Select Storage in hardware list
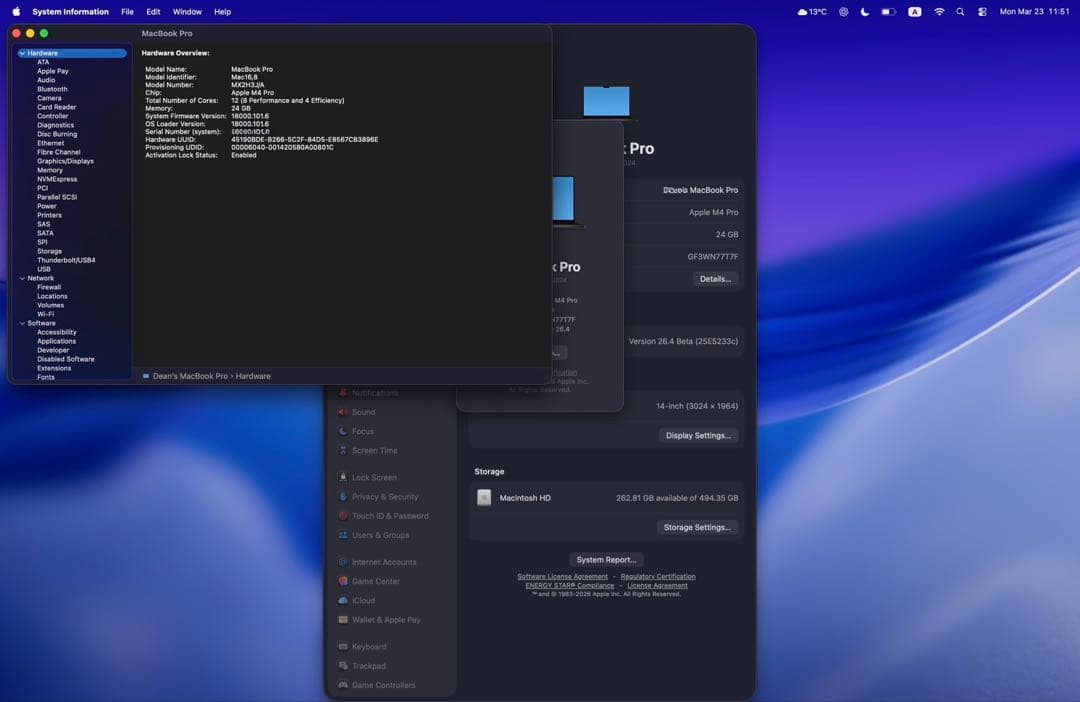Screen dimensions: 1080x702 50,251
